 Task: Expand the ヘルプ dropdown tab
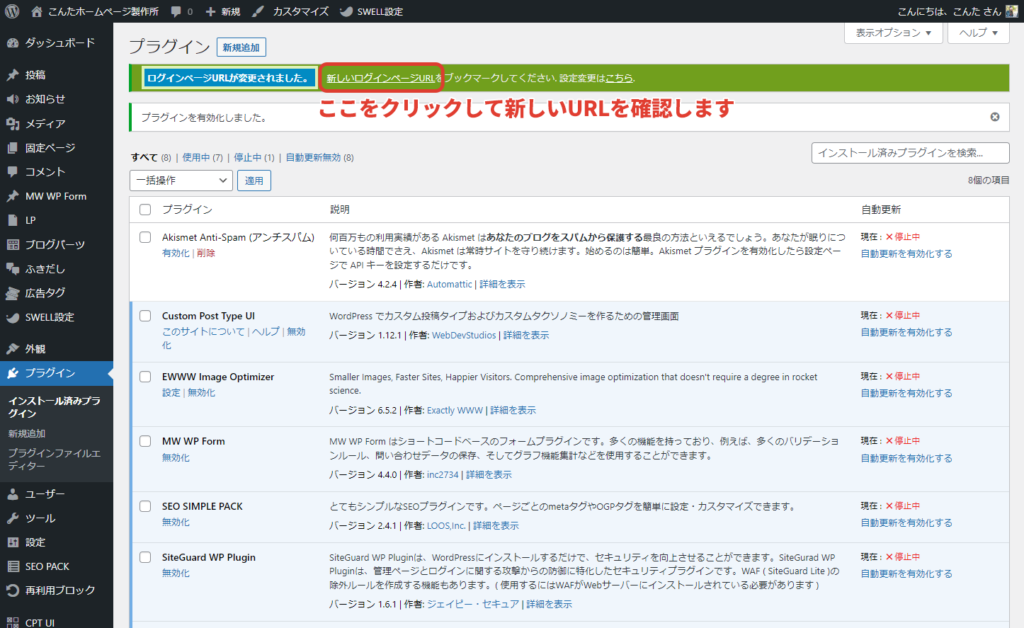tap(978, 33)
